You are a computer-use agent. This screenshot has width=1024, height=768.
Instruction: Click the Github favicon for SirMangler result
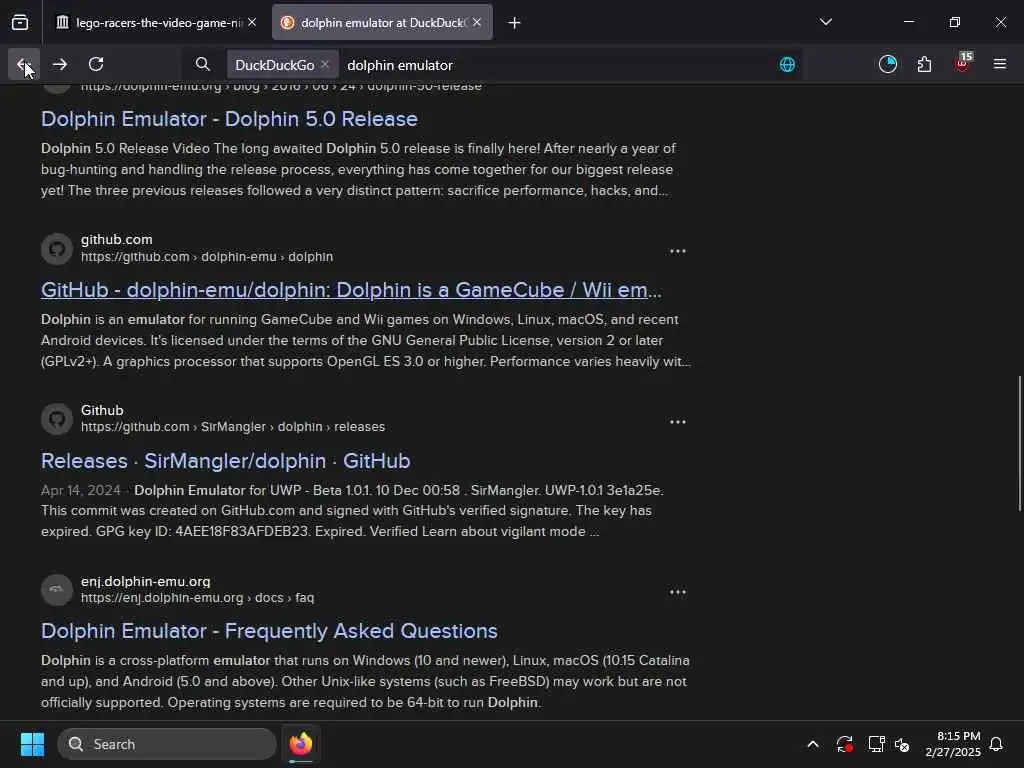click(57, 419)
